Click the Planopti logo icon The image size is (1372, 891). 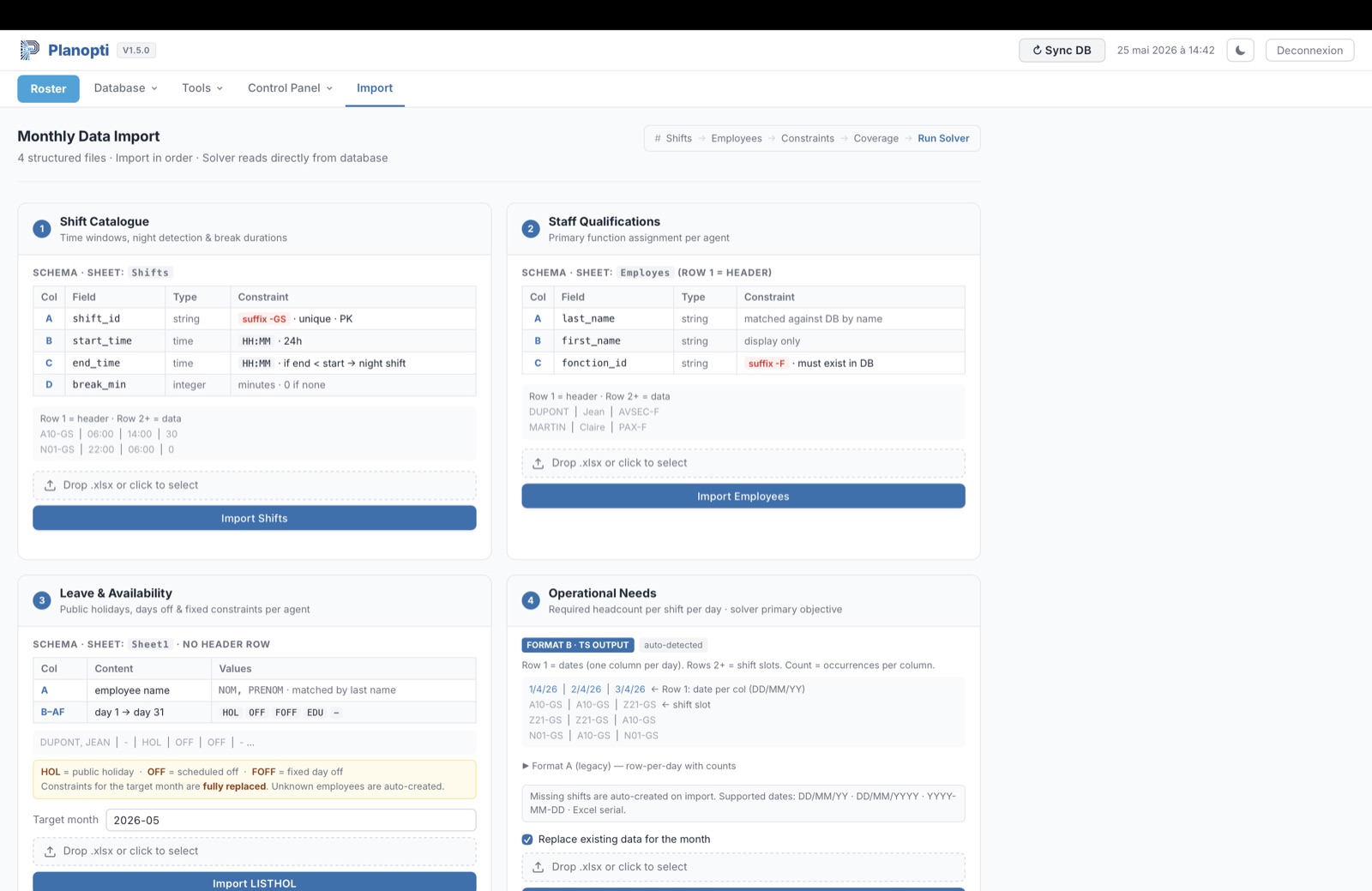[x=30, y=50]
